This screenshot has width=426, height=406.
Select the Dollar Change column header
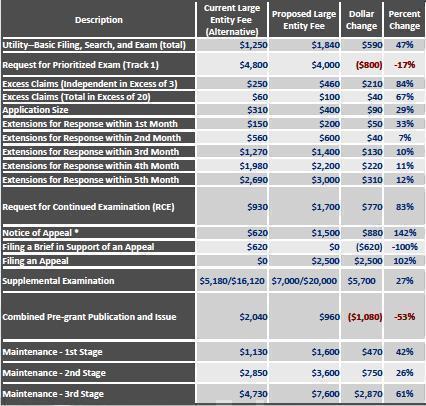point(361,20)
